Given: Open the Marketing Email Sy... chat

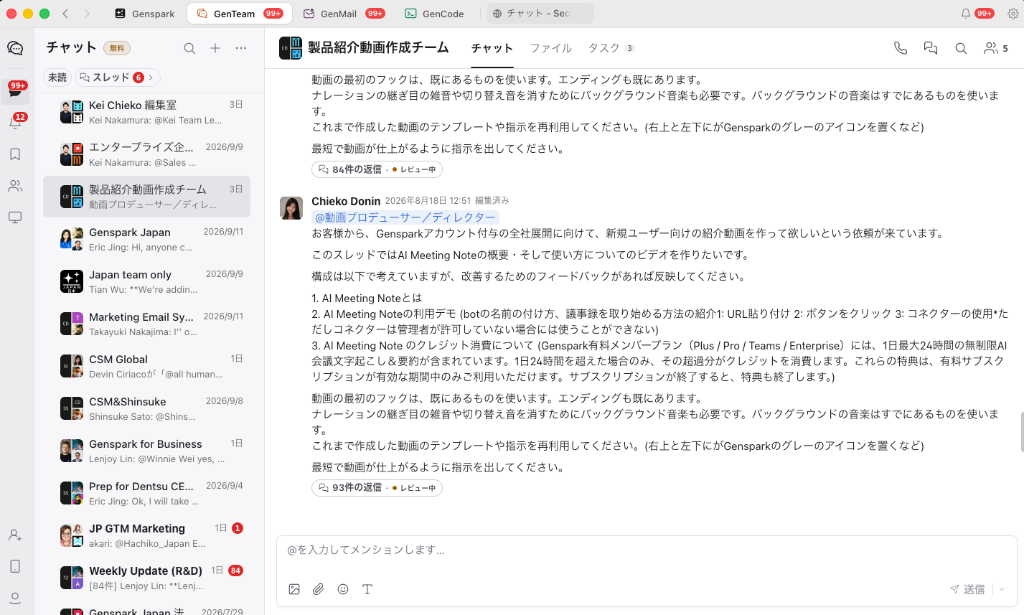Looking at the screenshot, I should click(146, 324).
